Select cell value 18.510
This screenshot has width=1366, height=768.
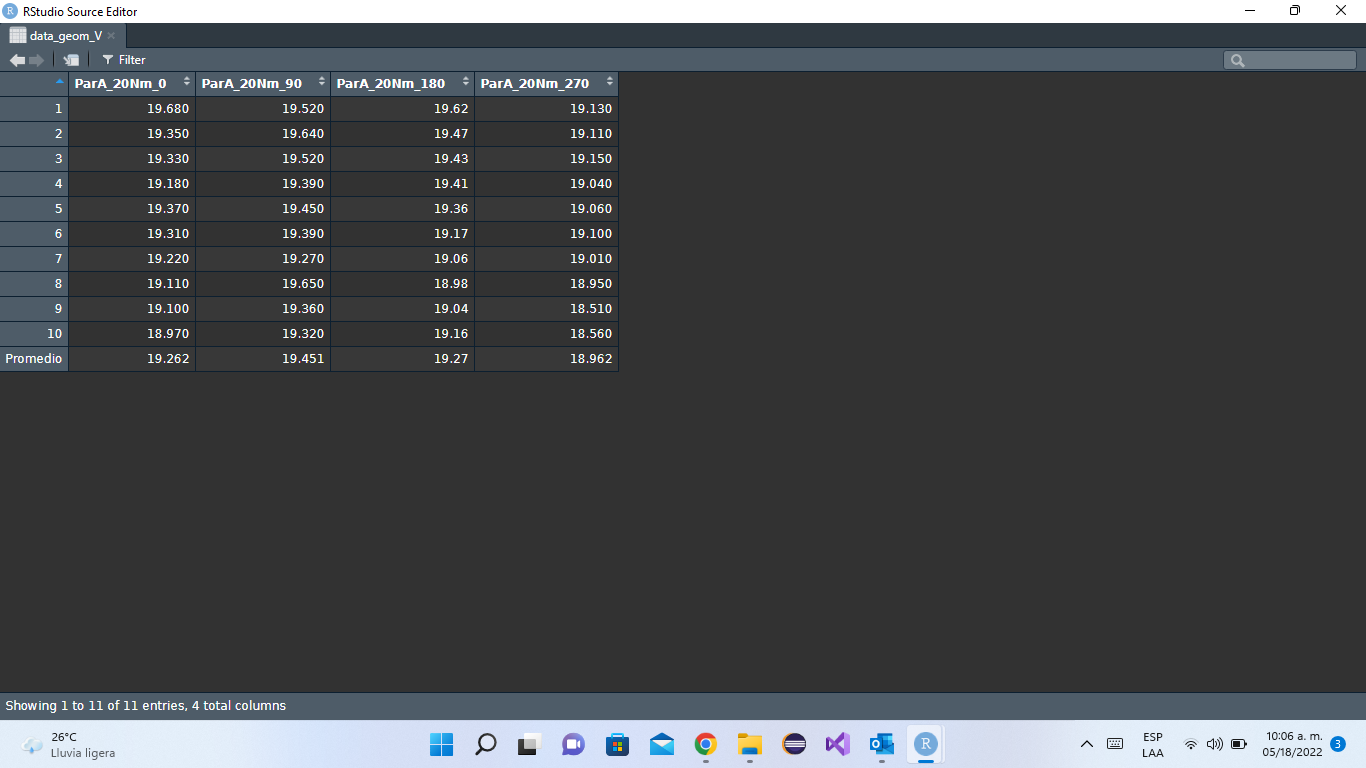coord(591,309)
